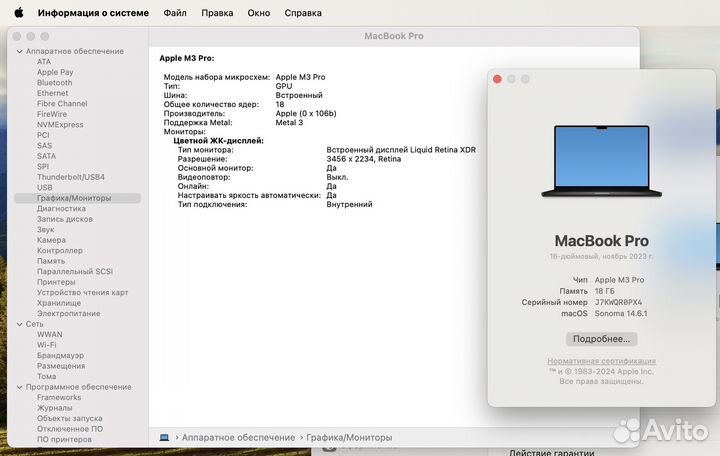This screenshot has width=720, height=456.
Task: Select Bluetooth in the sidebar
Action: 55,83
